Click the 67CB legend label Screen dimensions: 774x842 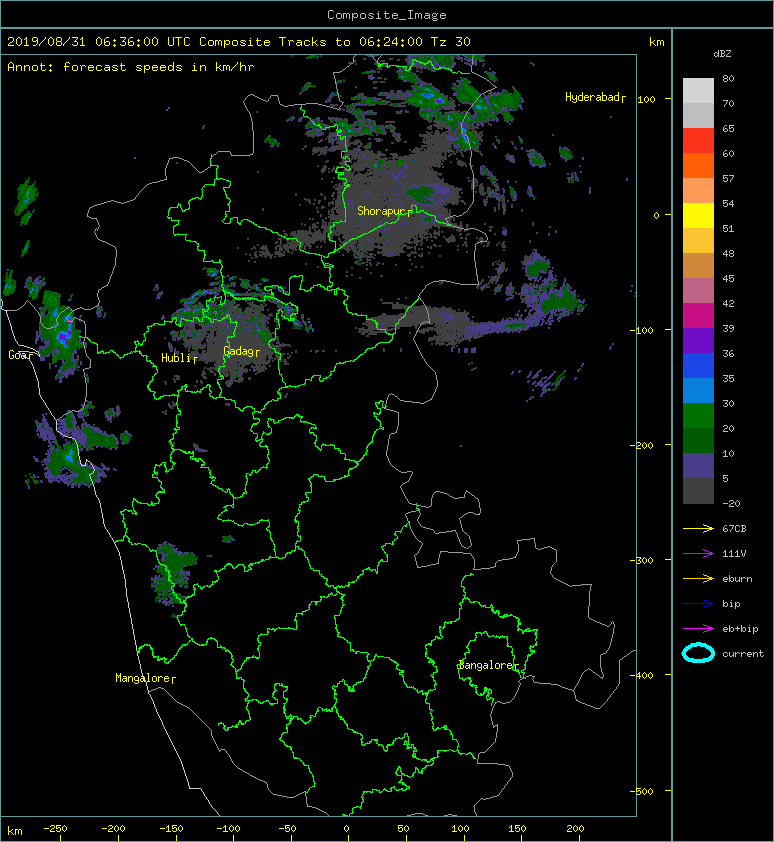pos(734,529)
